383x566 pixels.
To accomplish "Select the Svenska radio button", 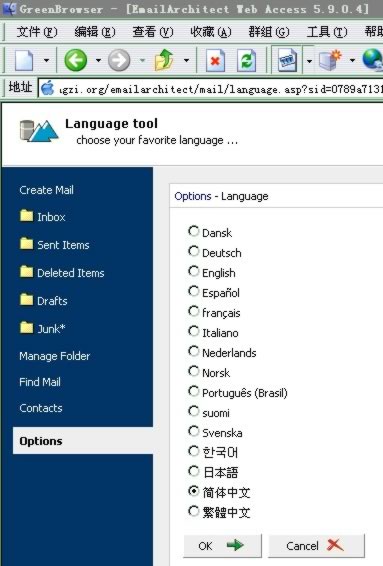I will point(193,431).
